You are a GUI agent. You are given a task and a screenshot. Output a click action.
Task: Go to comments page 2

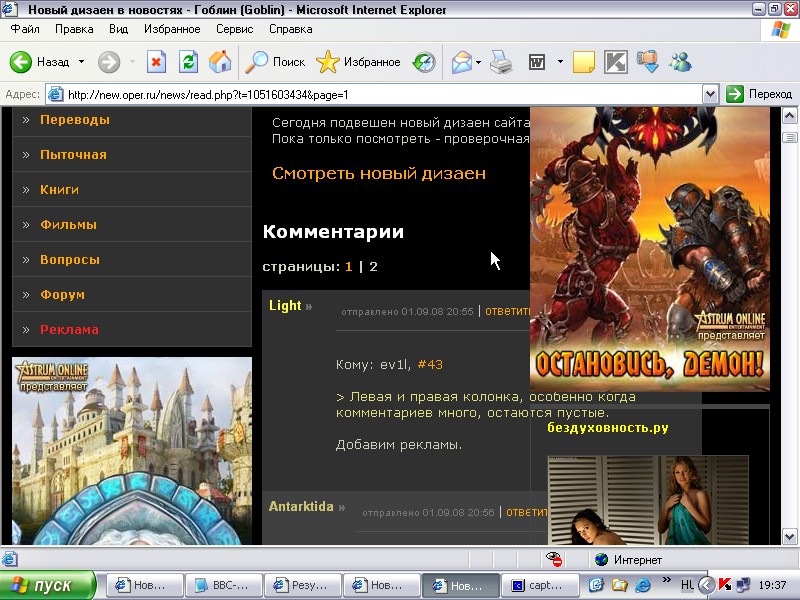(373, 267)
